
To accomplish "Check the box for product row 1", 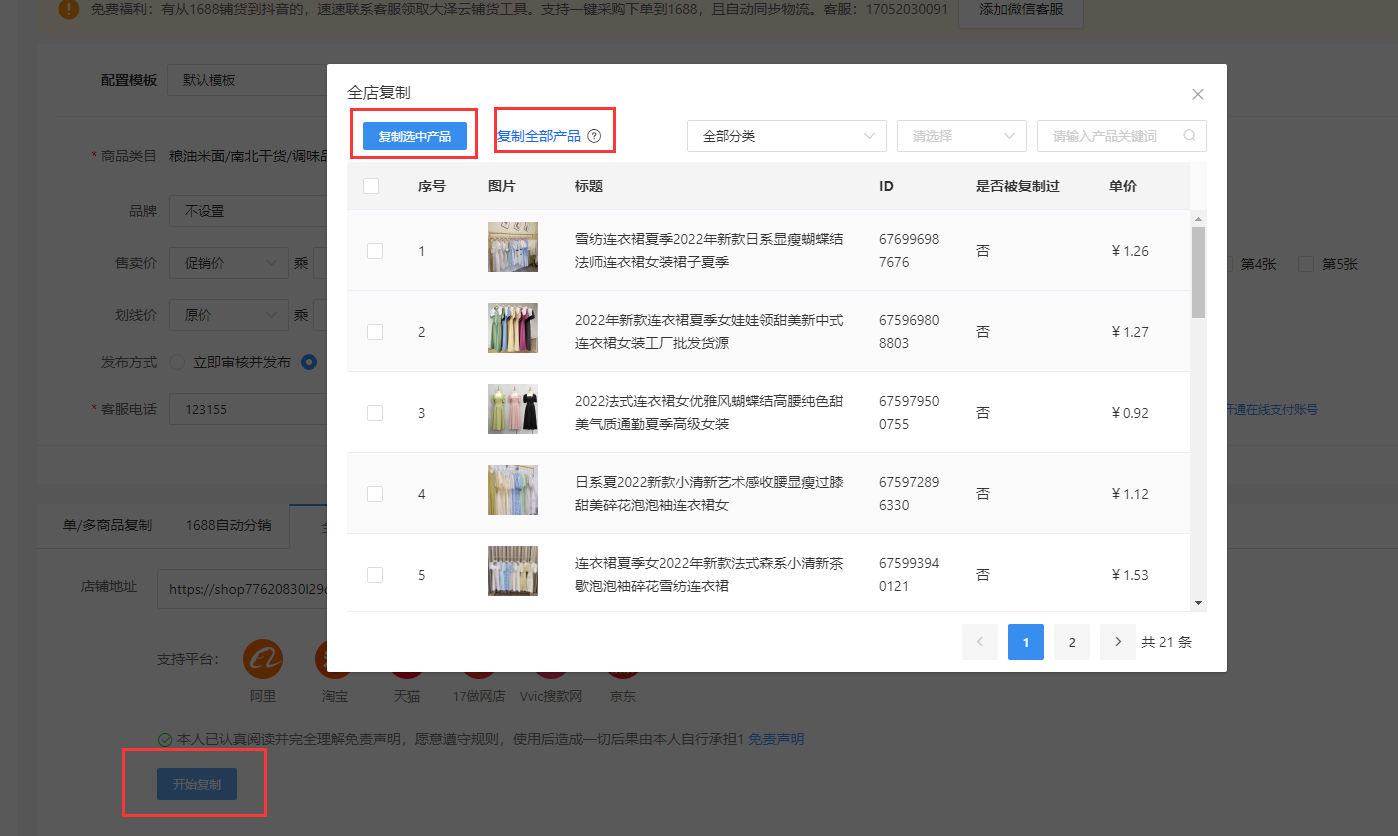I will coord(375,251).
